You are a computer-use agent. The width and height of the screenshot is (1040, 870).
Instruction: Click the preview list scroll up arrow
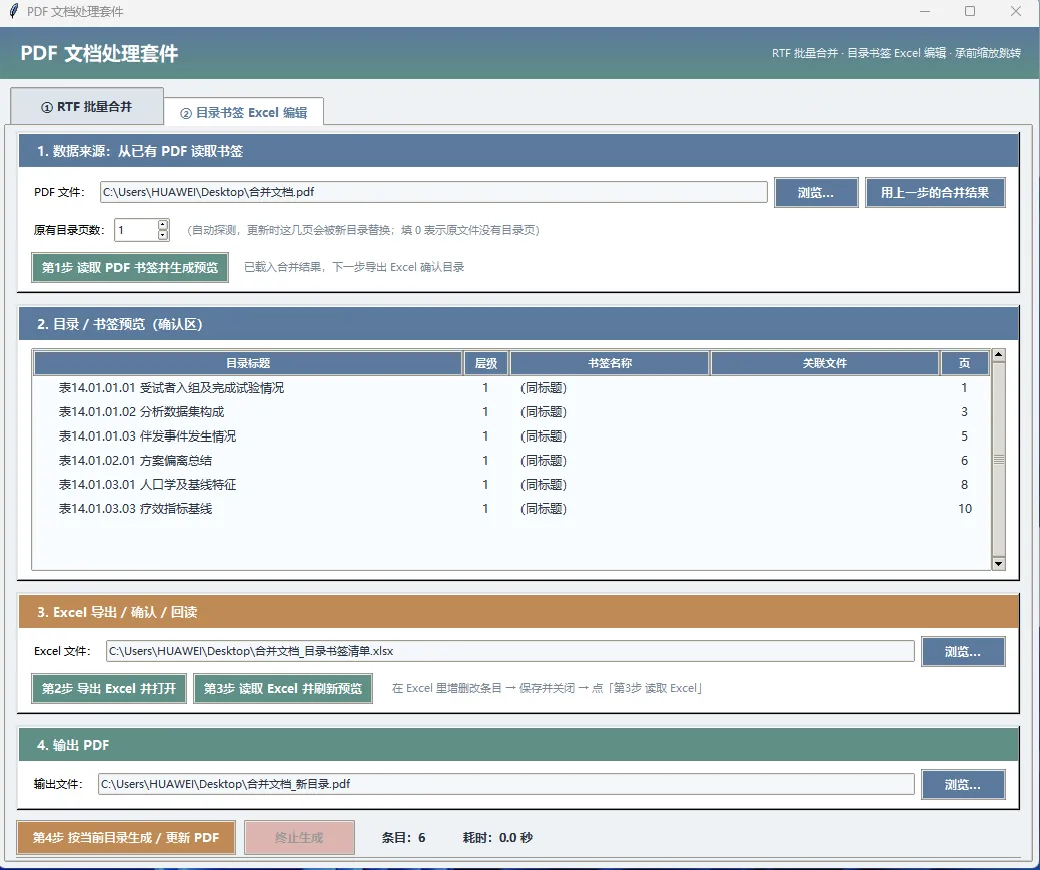(x=998, y=355)
